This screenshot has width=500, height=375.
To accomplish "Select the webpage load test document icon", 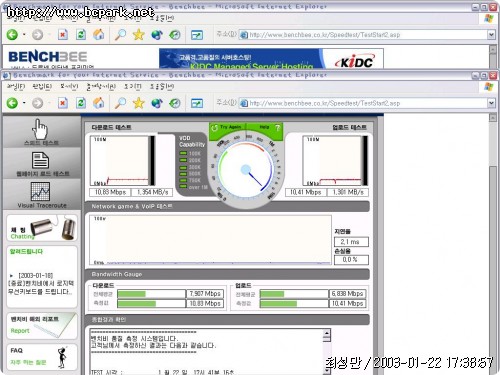I will (x=40, y=160).
